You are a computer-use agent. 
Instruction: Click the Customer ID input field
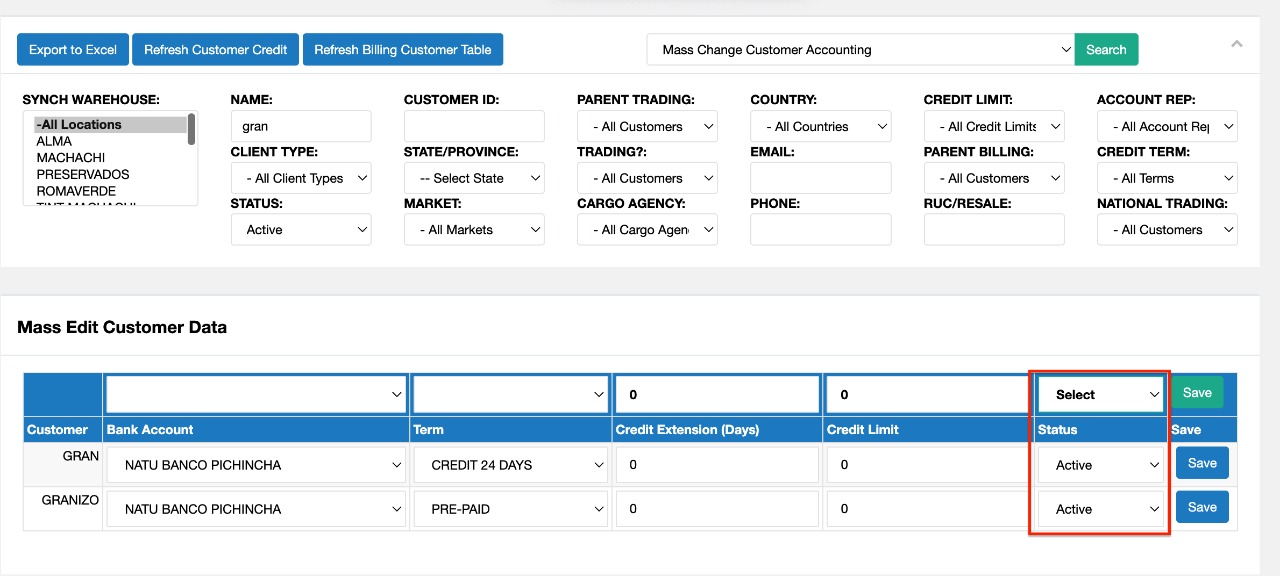click(474, 127)
